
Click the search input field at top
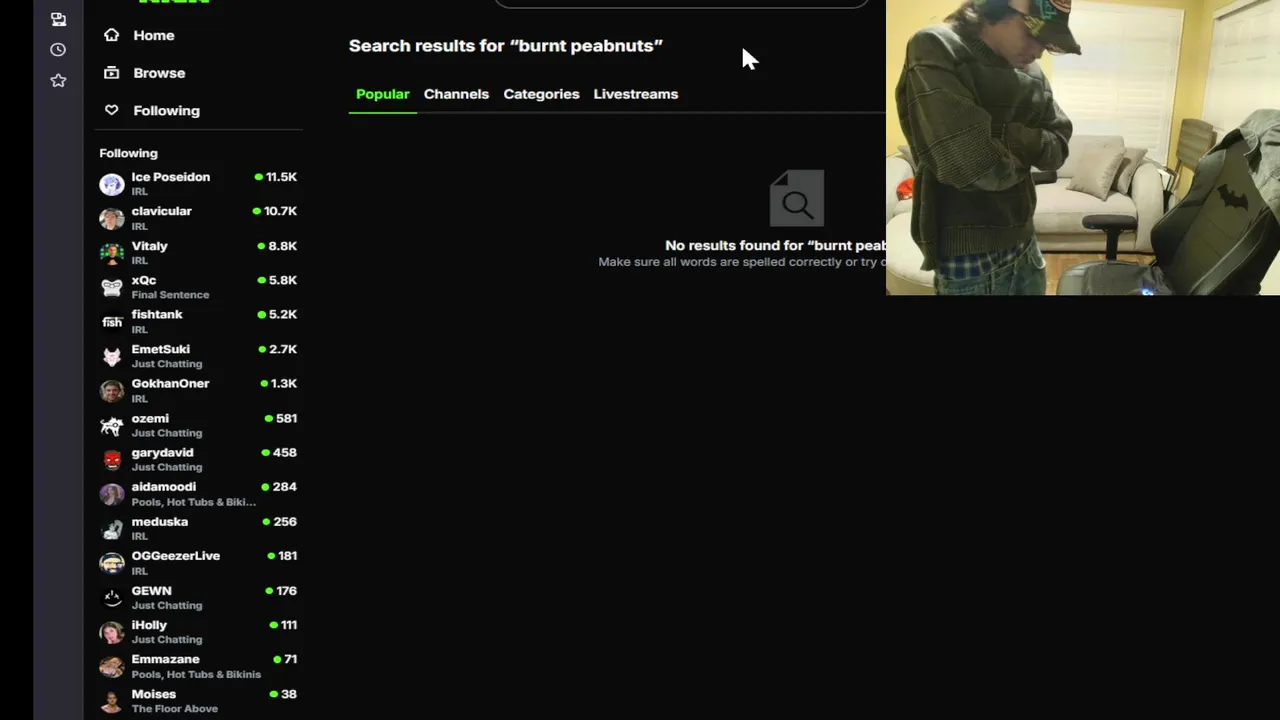pos(682,3)
